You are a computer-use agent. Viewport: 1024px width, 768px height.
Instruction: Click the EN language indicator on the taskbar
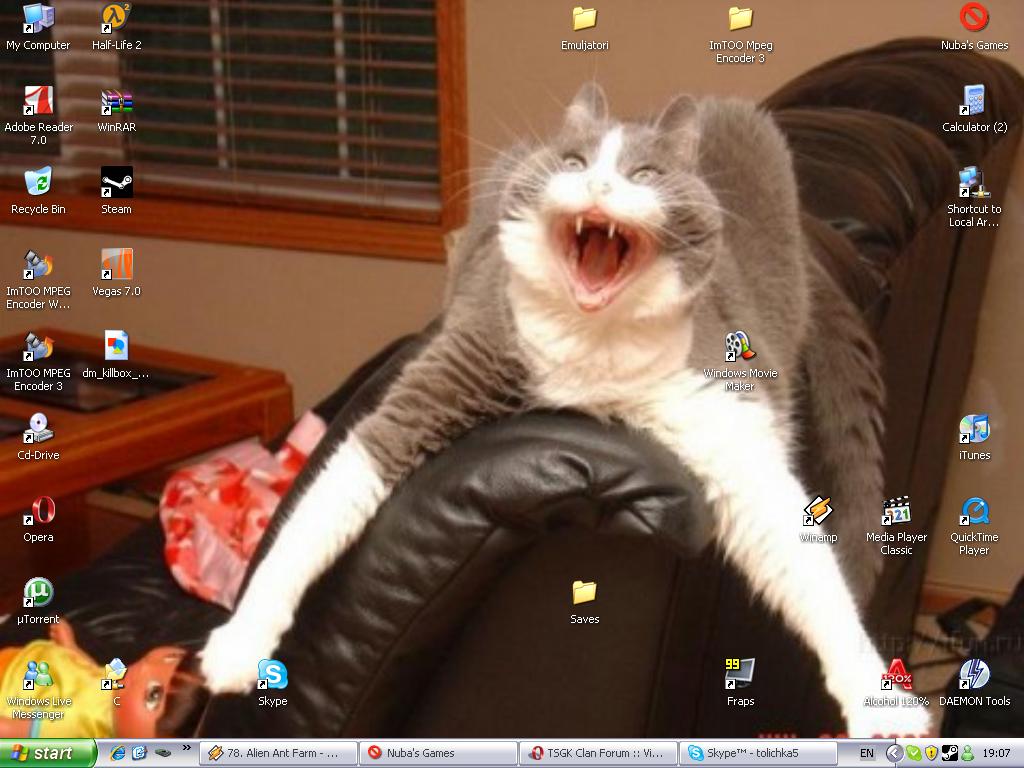(x=866, y=753)
